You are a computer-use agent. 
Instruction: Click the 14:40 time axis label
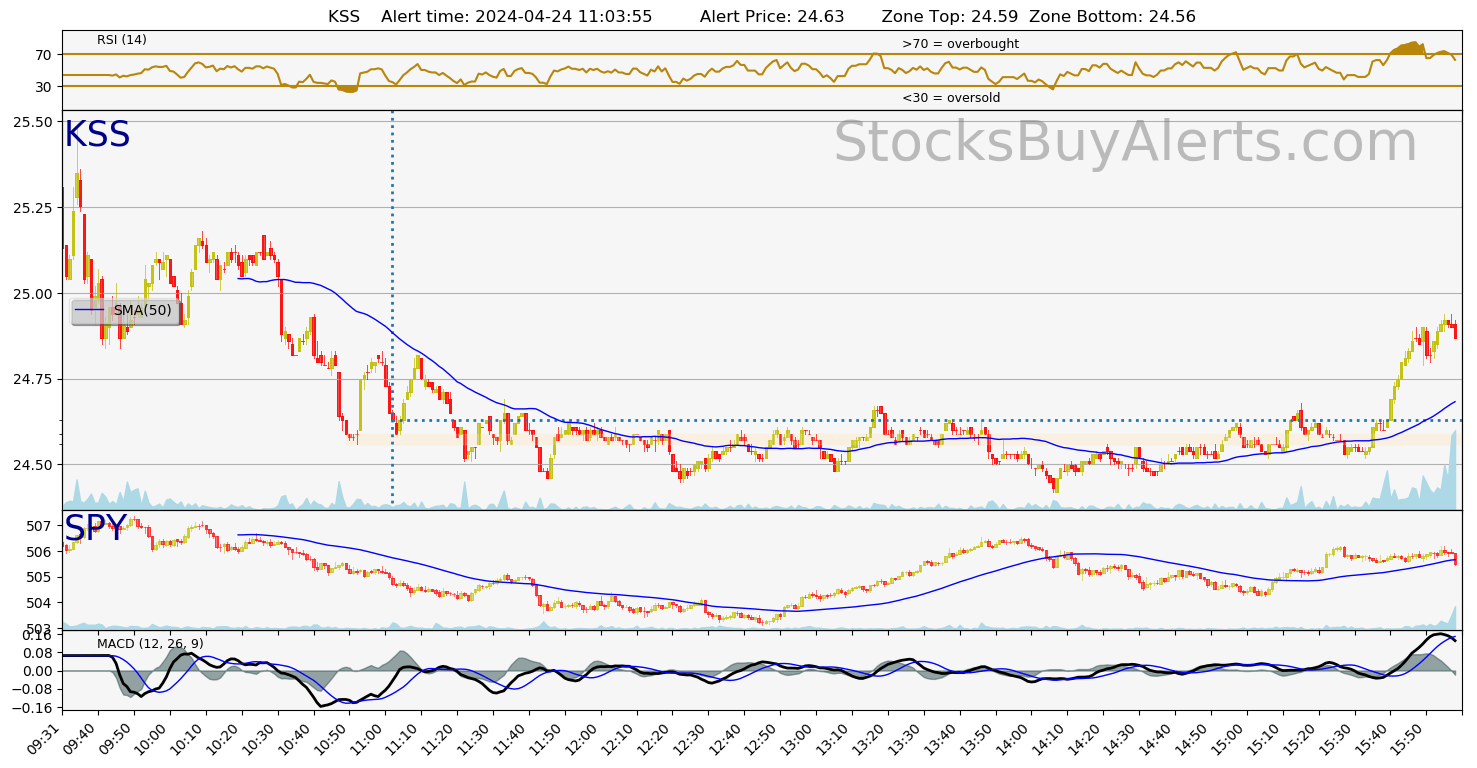(1157, 739)
